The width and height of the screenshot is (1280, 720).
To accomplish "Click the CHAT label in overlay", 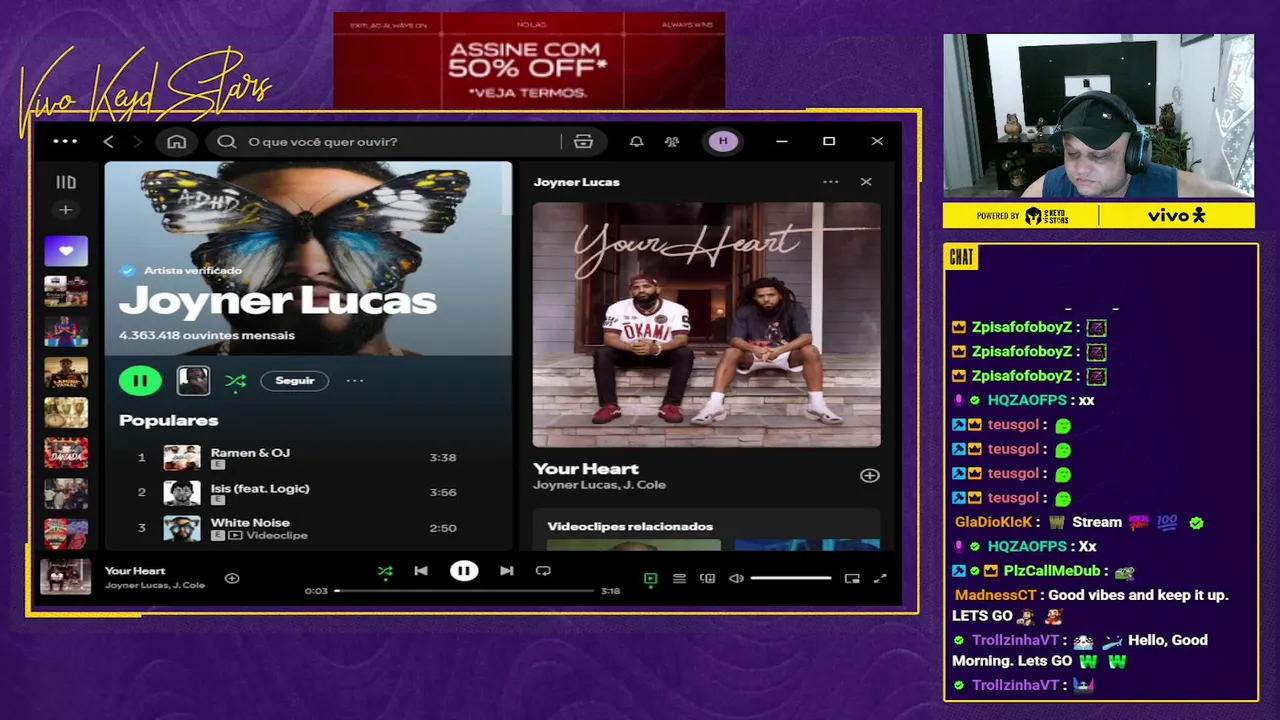I will tap(961, 258).
